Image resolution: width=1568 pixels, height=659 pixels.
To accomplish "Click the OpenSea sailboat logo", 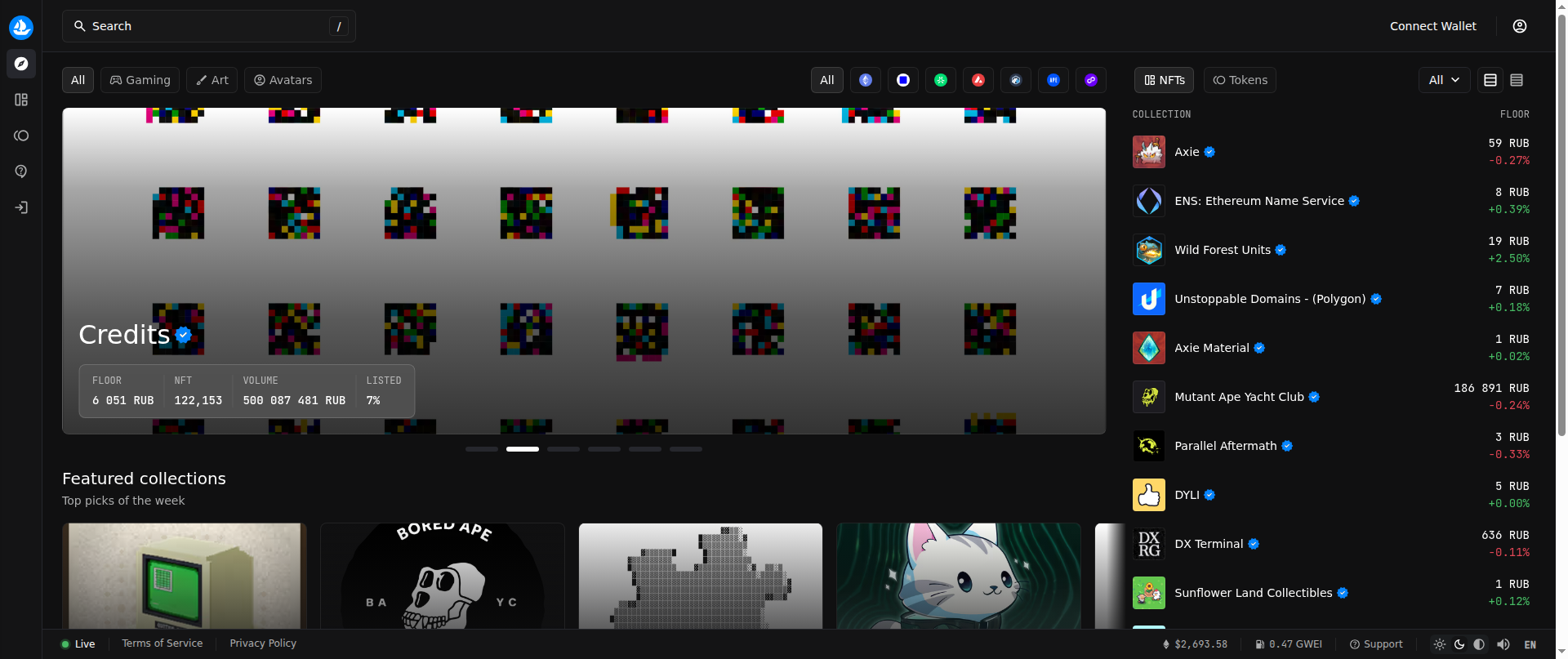I will 21,27.
